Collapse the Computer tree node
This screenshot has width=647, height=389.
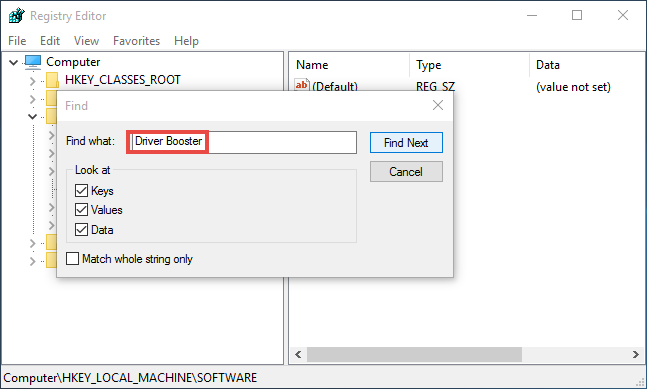pyautogui.click(x=14, y=62)
